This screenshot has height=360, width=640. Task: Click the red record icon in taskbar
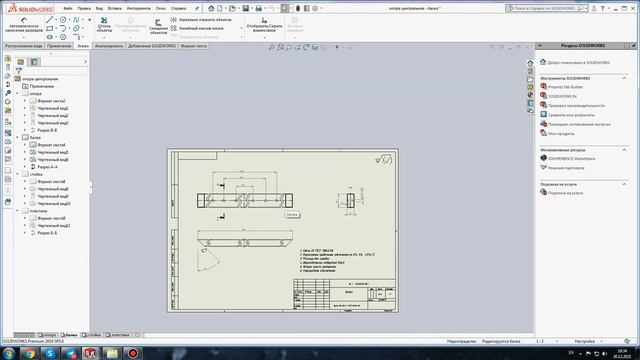pos(133,353)
